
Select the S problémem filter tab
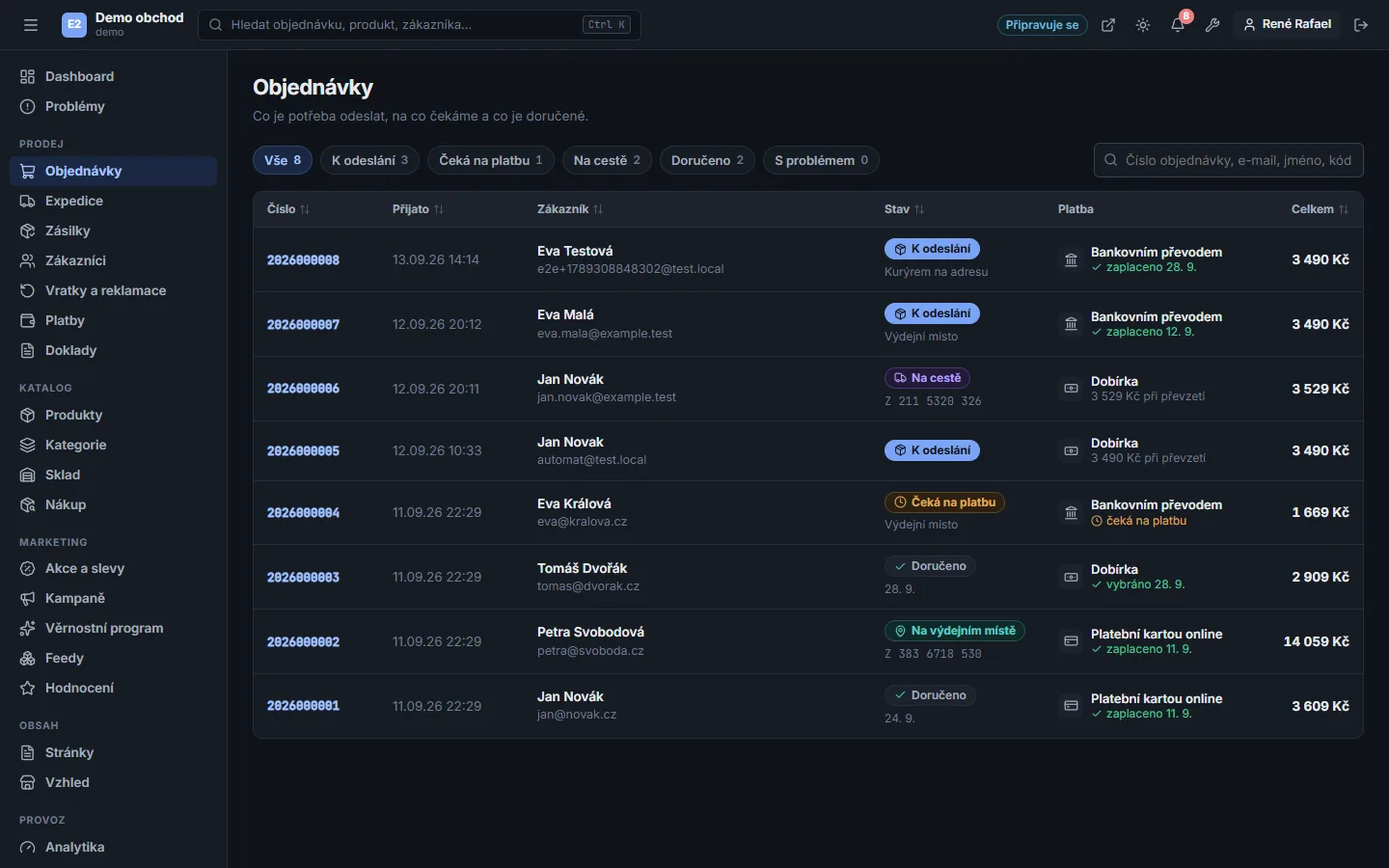coord(821,160)
